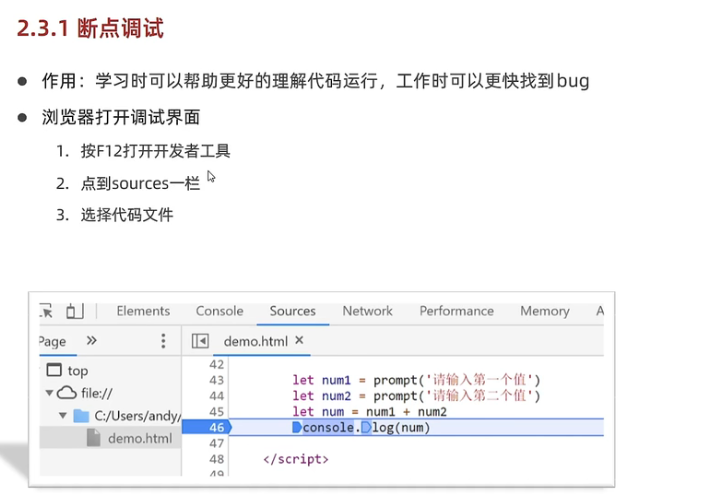Collapse the file:// tree node arrow

point(49,393)
